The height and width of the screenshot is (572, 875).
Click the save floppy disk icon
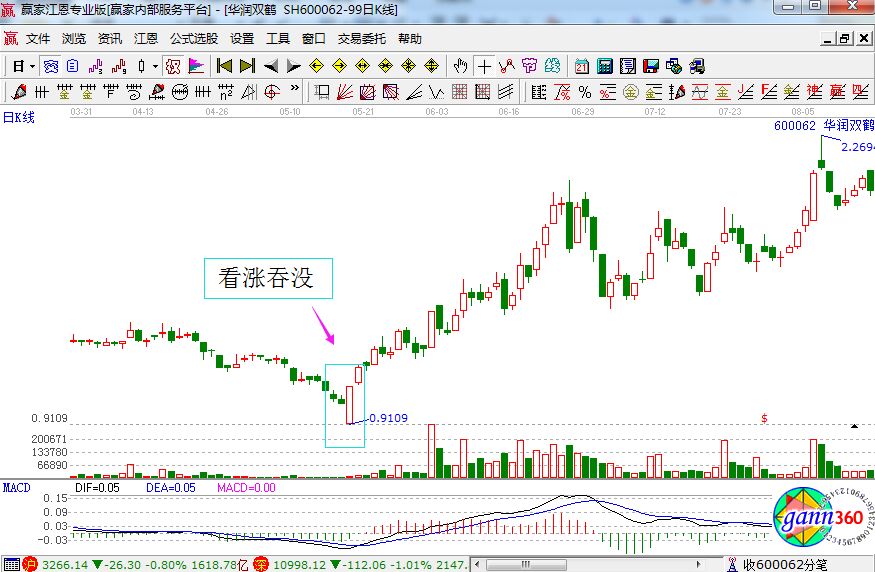651,66
